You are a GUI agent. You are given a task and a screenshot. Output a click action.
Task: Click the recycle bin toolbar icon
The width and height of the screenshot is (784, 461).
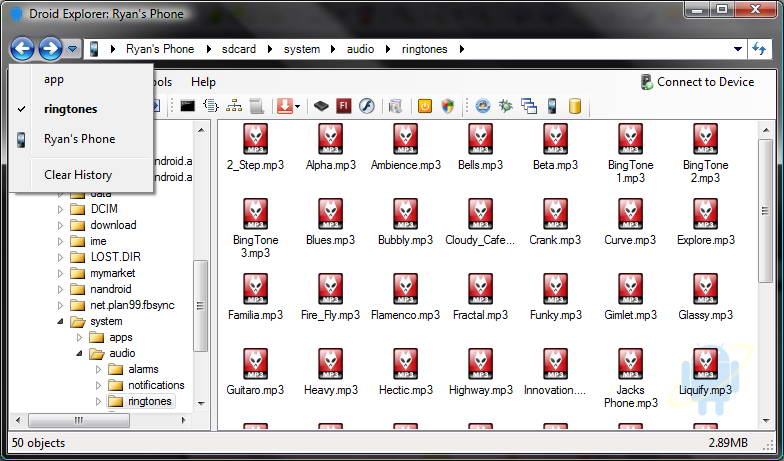[x=395, y=106]
